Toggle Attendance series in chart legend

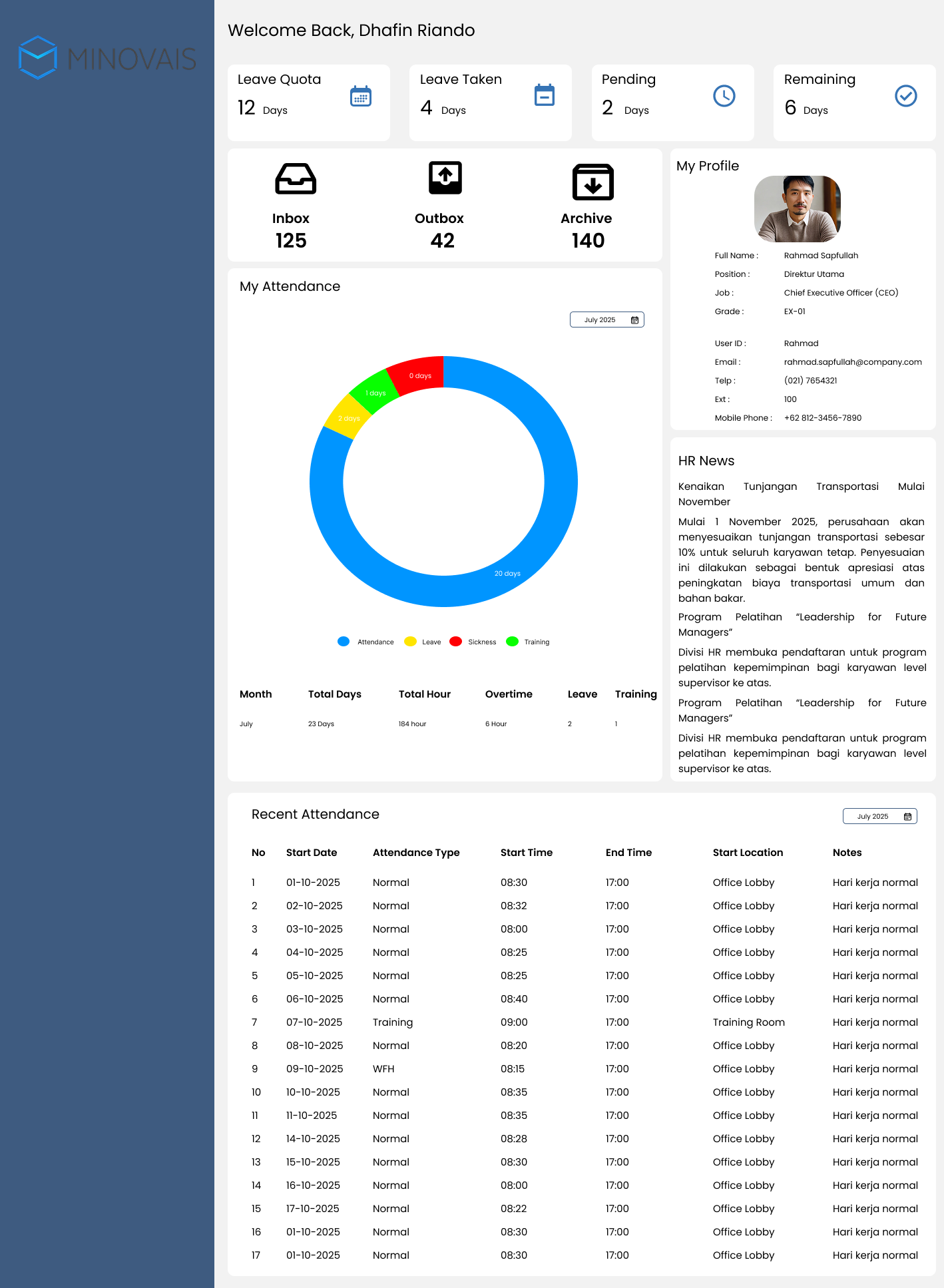366,642
